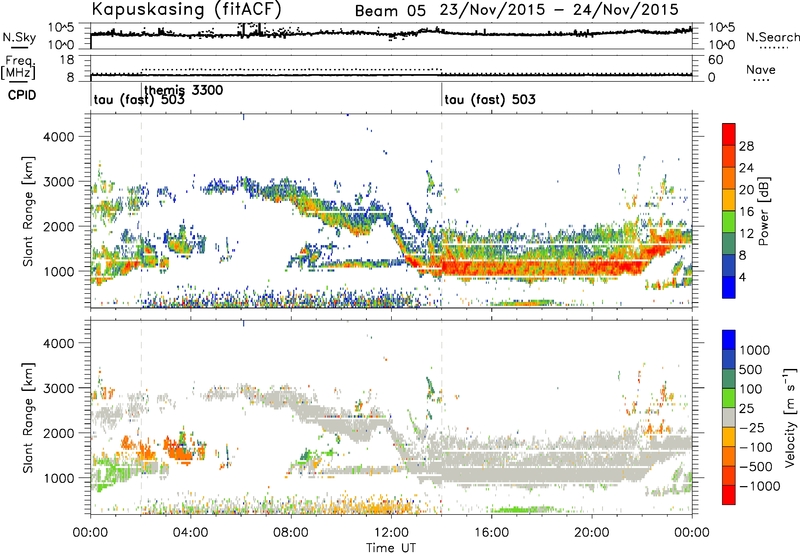Click the orange velocity patch near 03:30
This screenshot has height=554, width=800.
pyautogui.click(x=178, y=450)
